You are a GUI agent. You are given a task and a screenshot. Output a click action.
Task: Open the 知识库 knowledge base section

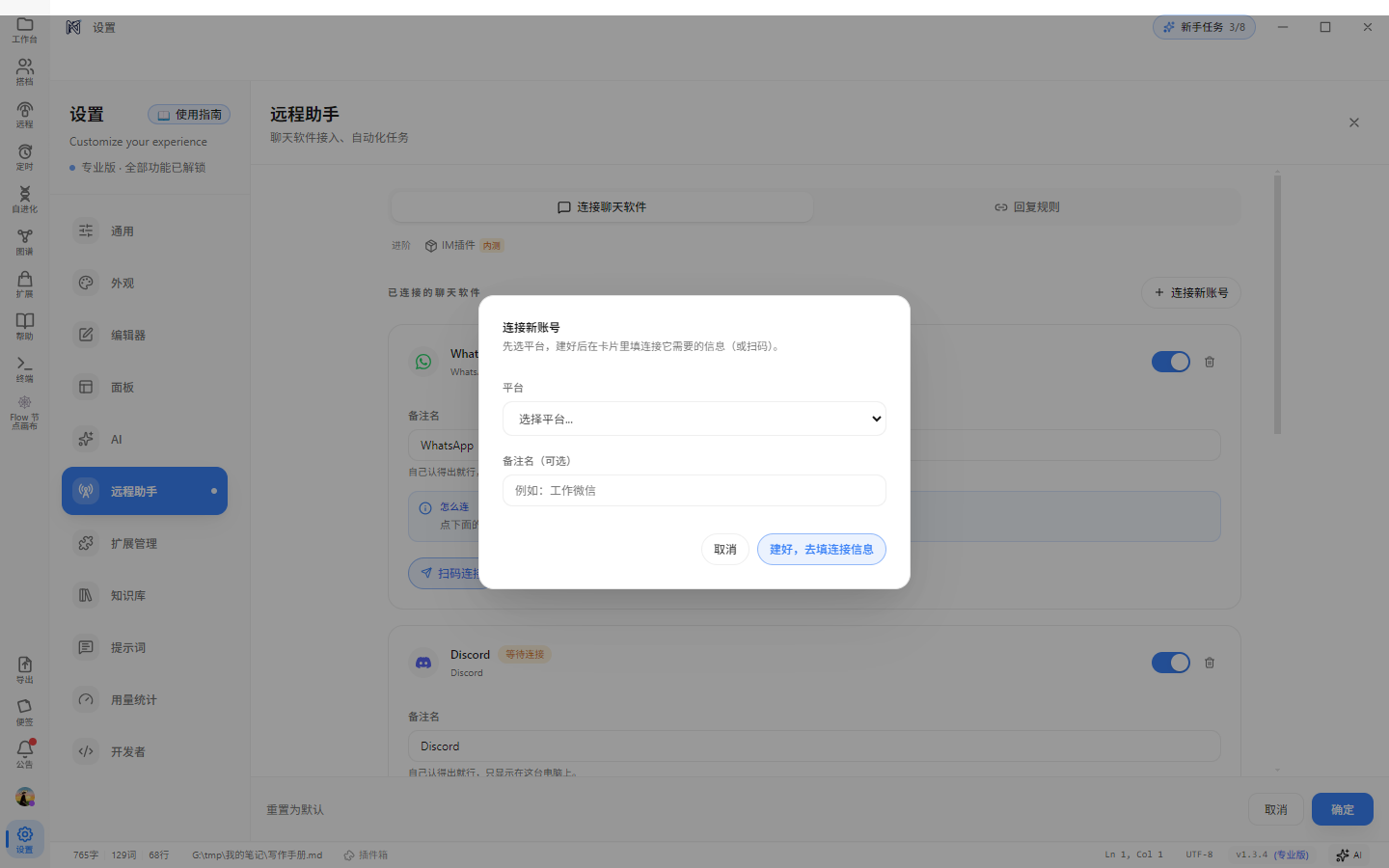tap(145, 596)
